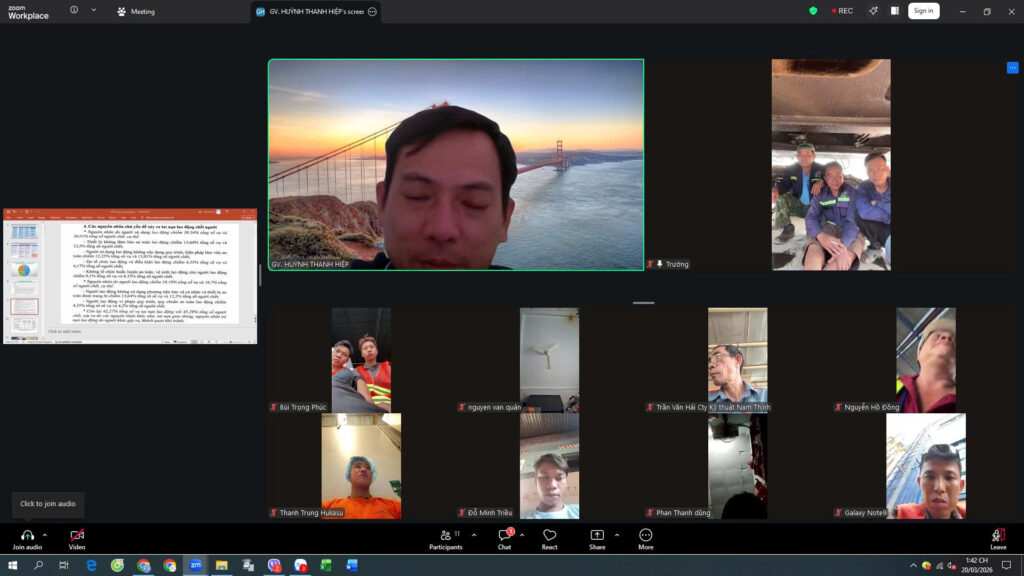Open the AI Companion sparkle icon
This screenshot has width=1024, height=576.
click(x=873, y=11)
